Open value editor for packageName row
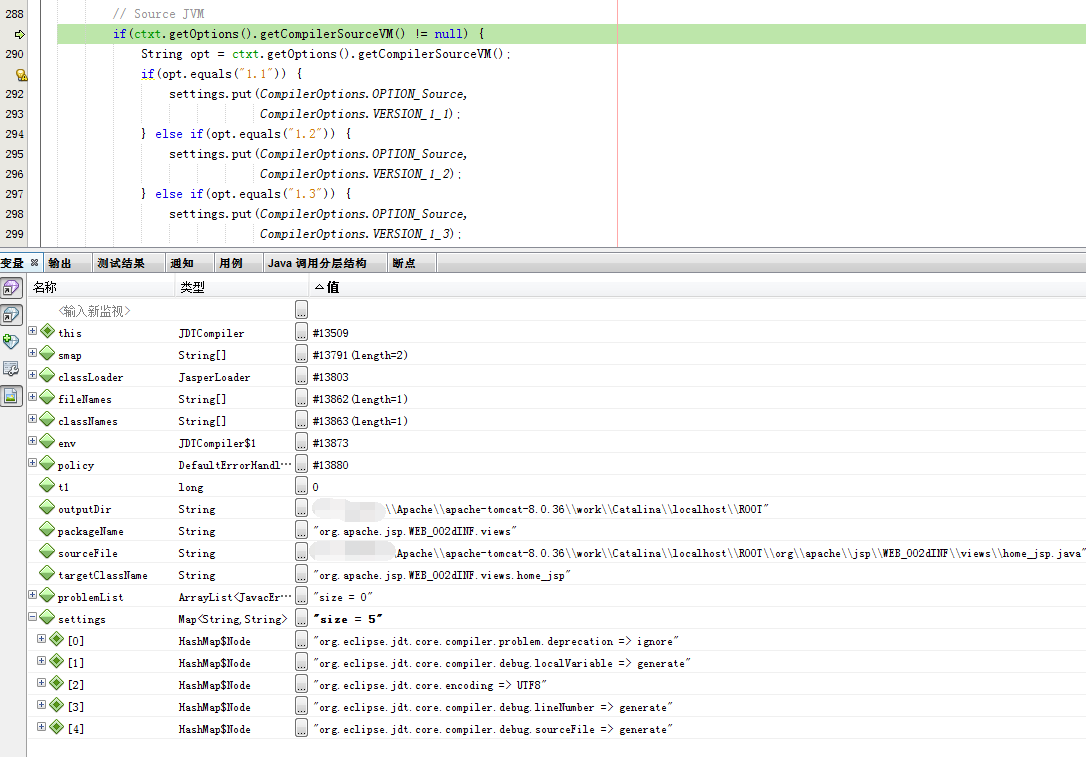The height and width of the screenshot is (757, 1086). 301,531
